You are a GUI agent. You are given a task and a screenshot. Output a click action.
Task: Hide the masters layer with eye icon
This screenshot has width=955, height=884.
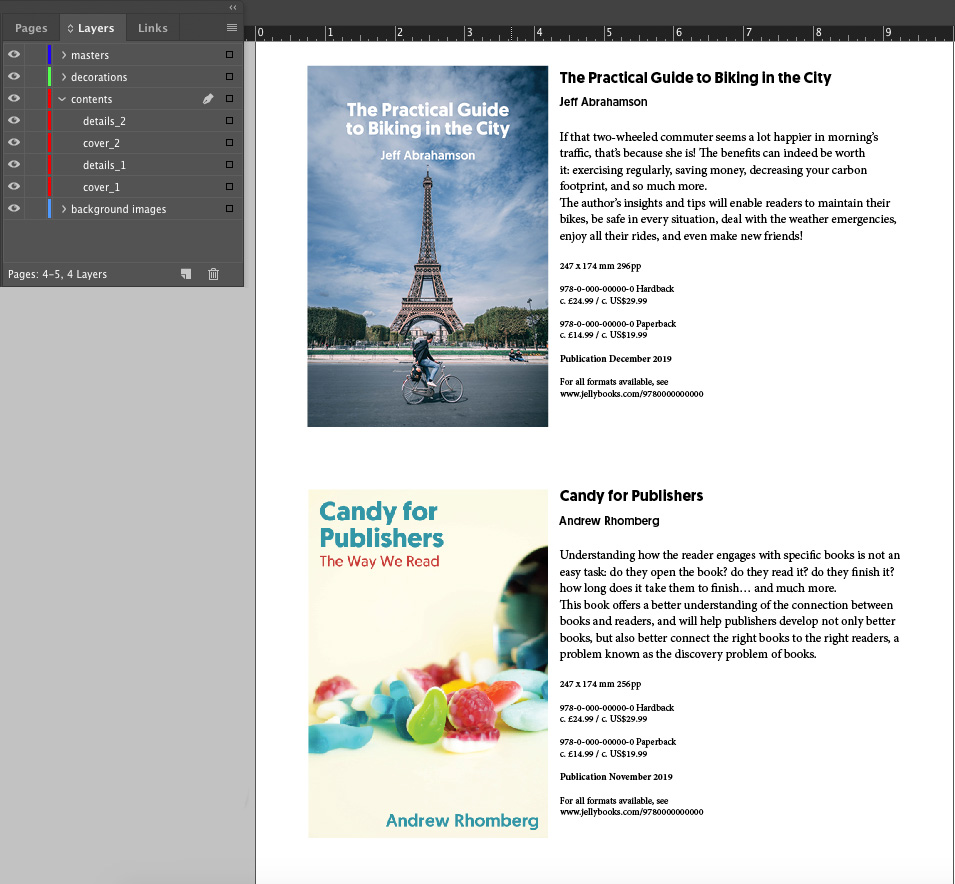[x=14, y=55]
